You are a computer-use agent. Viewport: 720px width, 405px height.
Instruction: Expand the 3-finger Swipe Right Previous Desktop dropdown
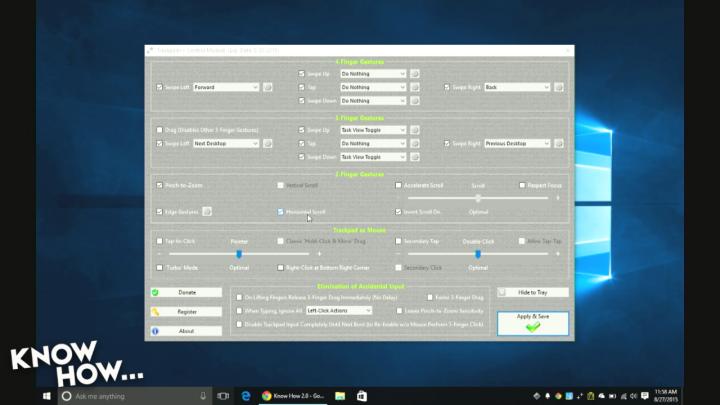click(517, 143)
